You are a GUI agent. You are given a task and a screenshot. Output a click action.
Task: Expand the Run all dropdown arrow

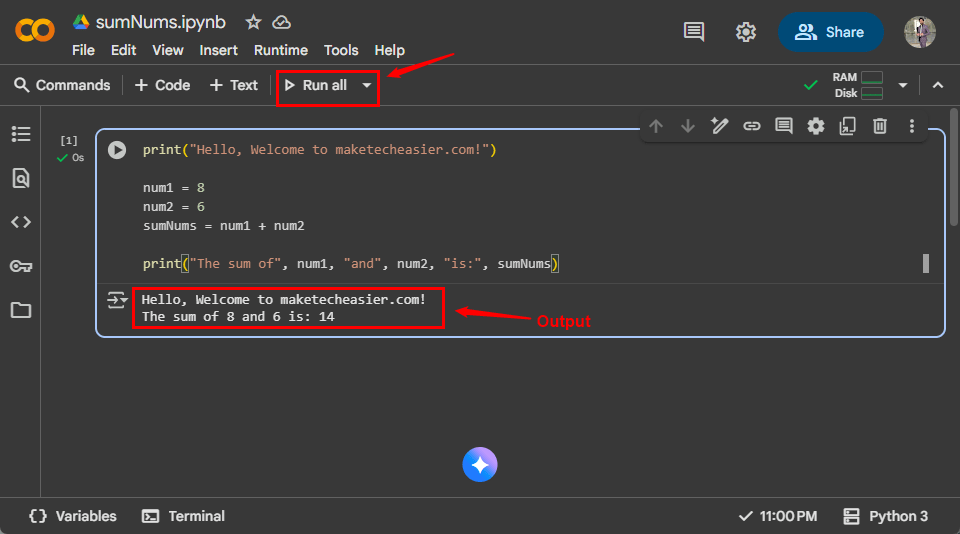[367, 85]
